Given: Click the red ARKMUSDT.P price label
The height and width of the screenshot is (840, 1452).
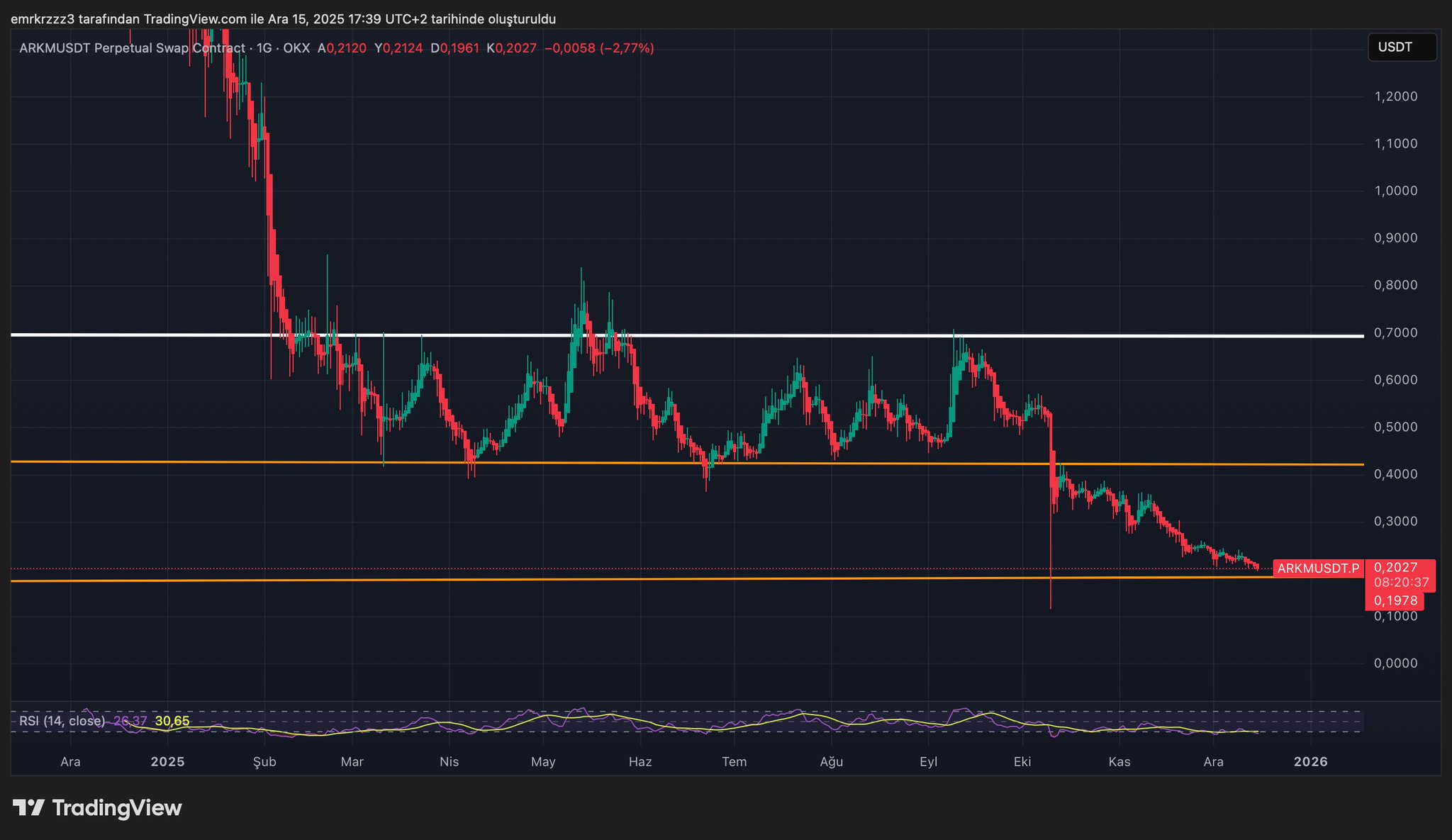Looking at the screenshot, I should tap(1318, 568).
